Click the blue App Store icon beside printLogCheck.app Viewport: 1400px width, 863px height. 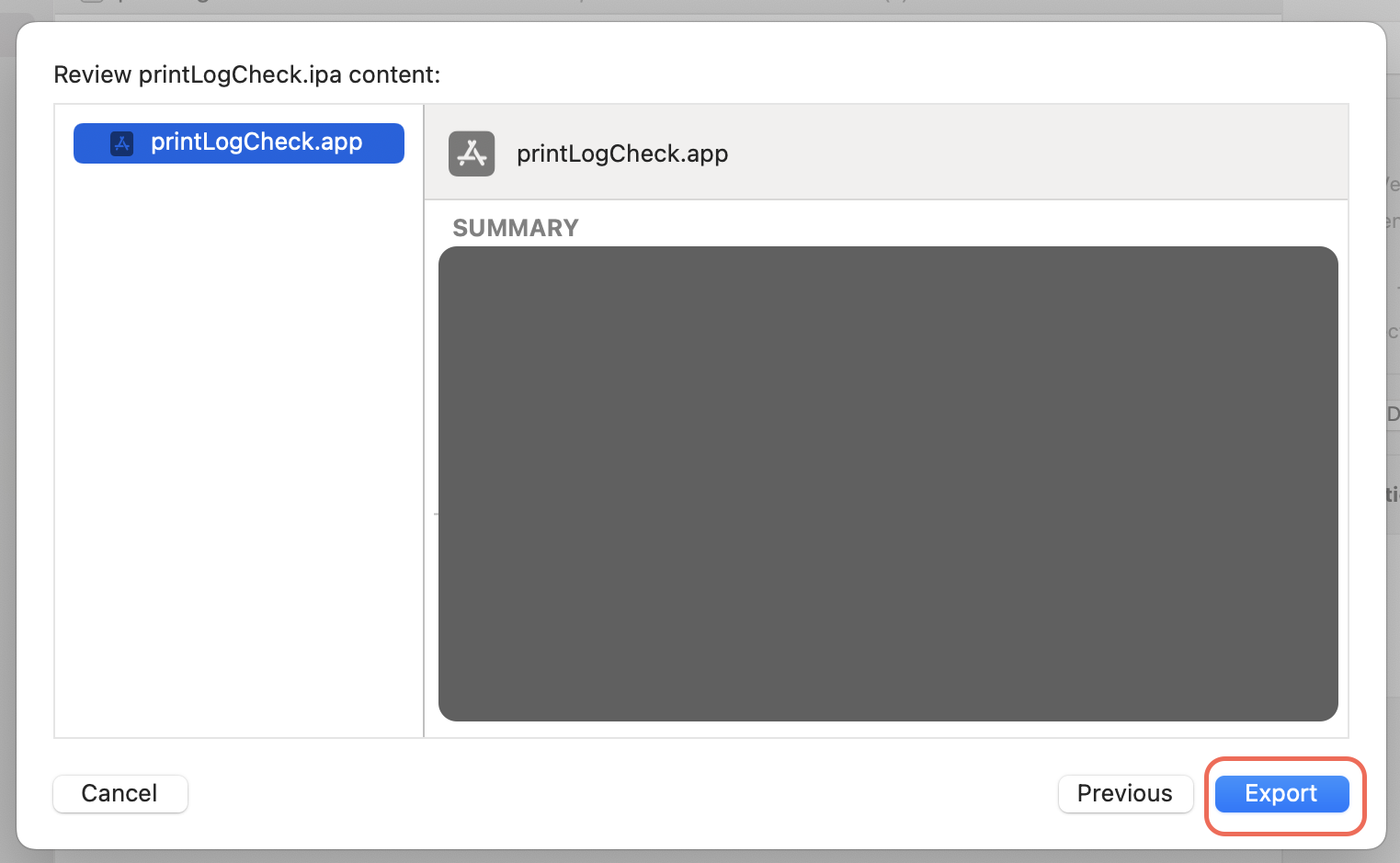coord(122,142)
